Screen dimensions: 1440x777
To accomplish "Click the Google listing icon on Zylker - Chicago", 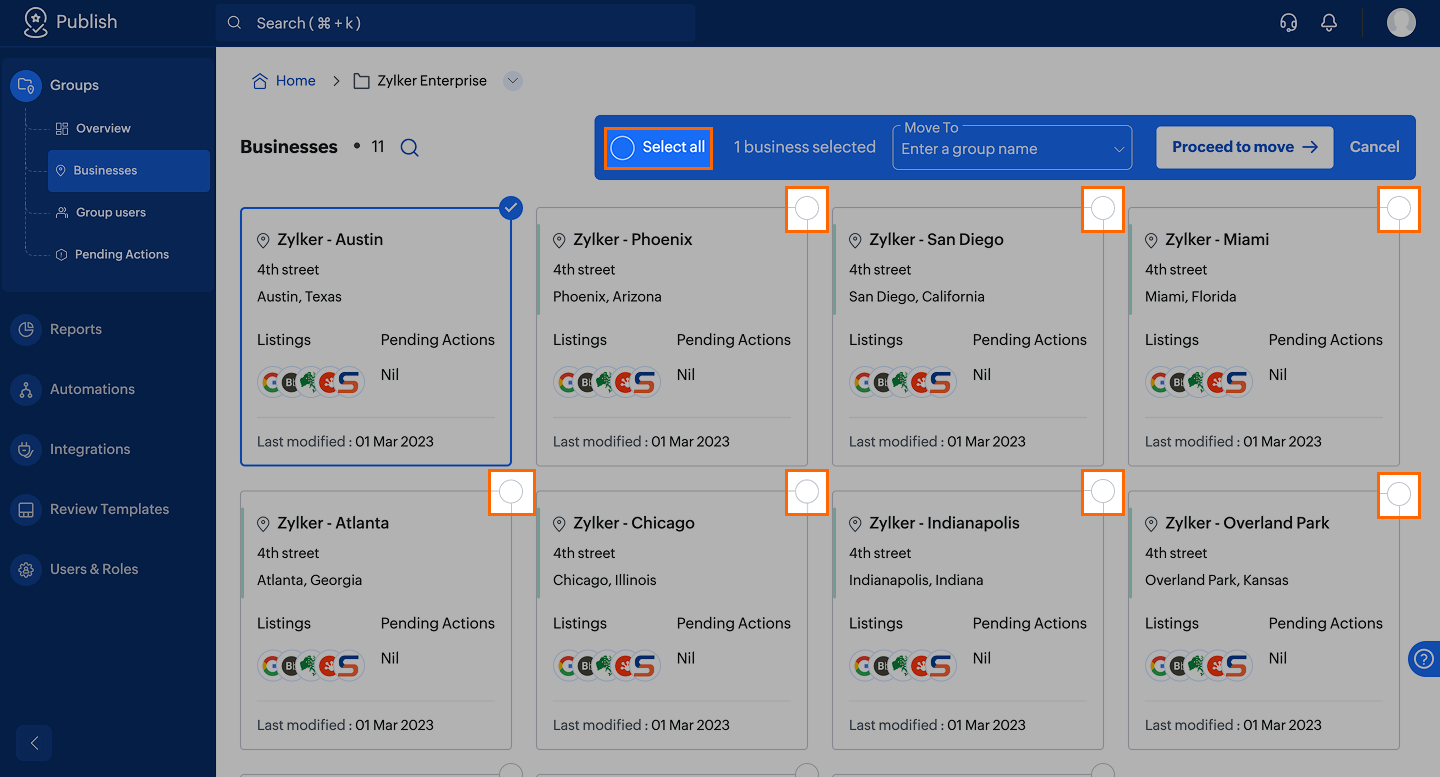I will [567, 665].
